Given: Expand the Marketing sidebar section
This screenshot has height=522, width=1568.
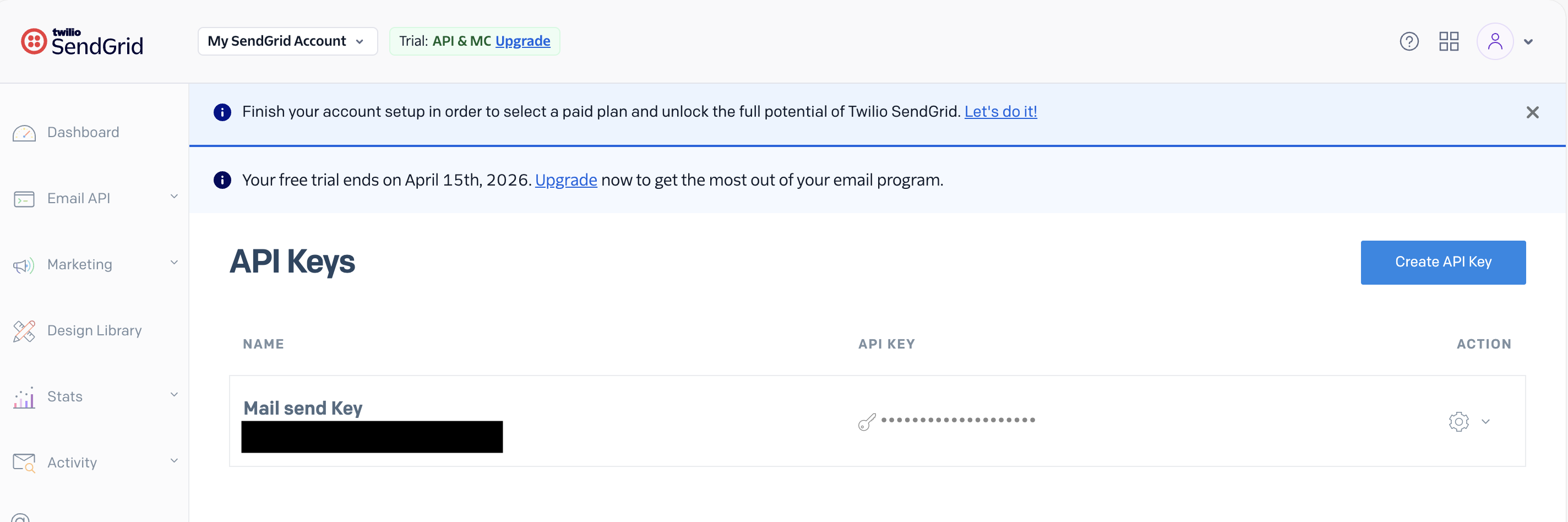Looking at the screenshot, I should [x=174, y=263].
